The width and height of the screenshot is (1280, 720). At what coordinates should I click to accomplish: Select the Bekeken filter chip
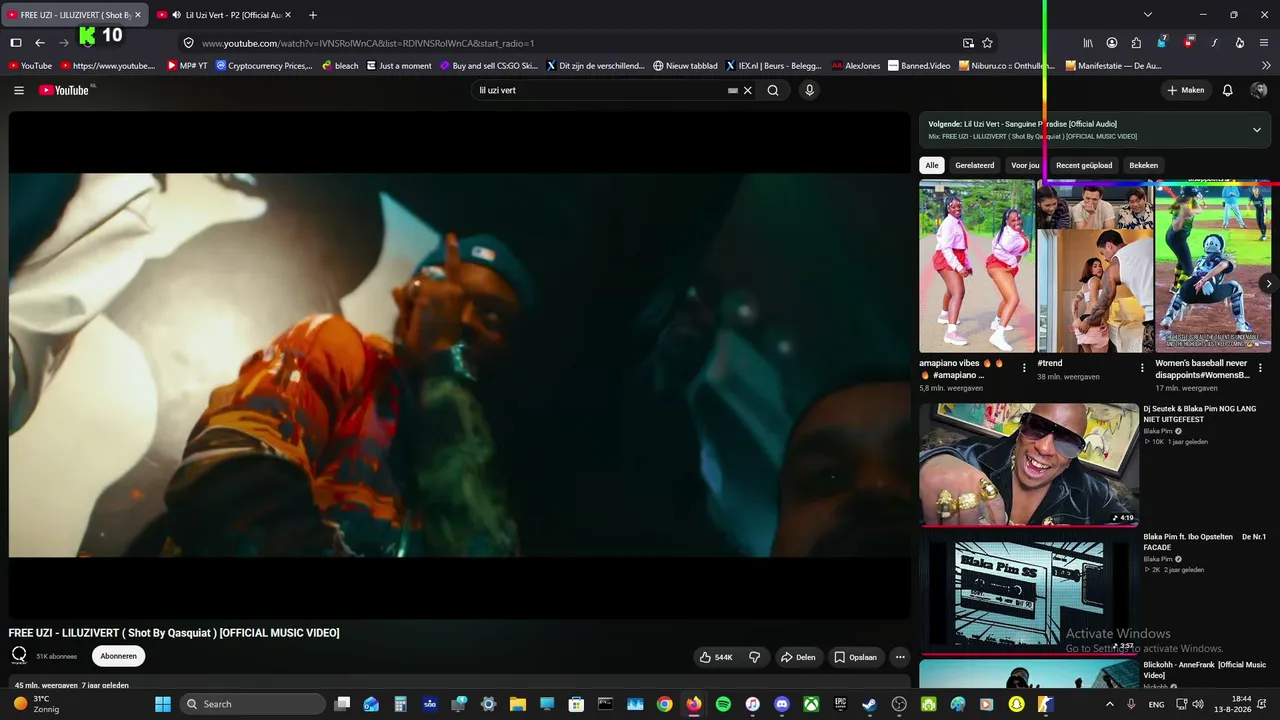tap(1144, 165)
